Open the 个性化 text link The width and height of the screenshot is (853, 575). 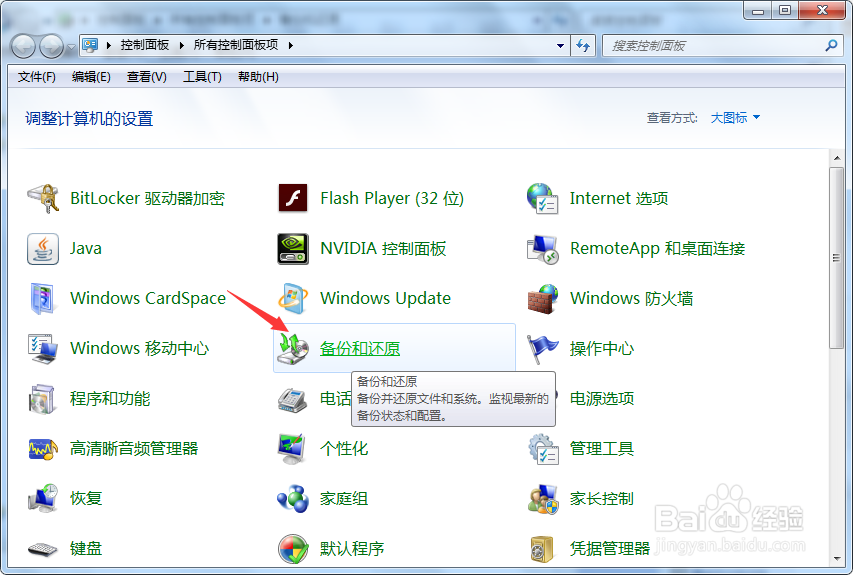344,449
